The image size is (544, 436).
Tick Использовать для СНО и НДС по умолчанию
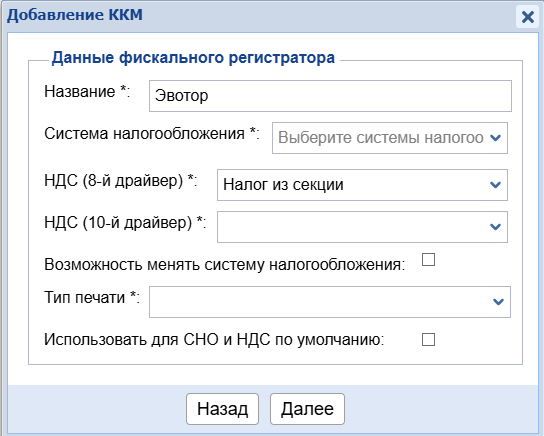click(428, 340)
